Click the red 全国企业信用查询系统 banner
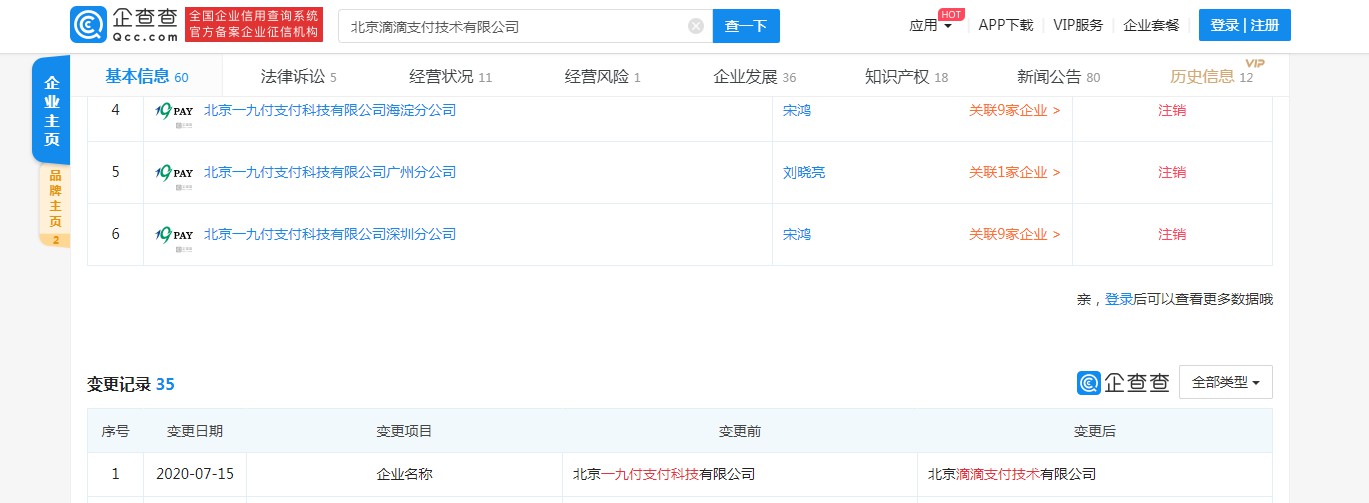 point(255,24)
